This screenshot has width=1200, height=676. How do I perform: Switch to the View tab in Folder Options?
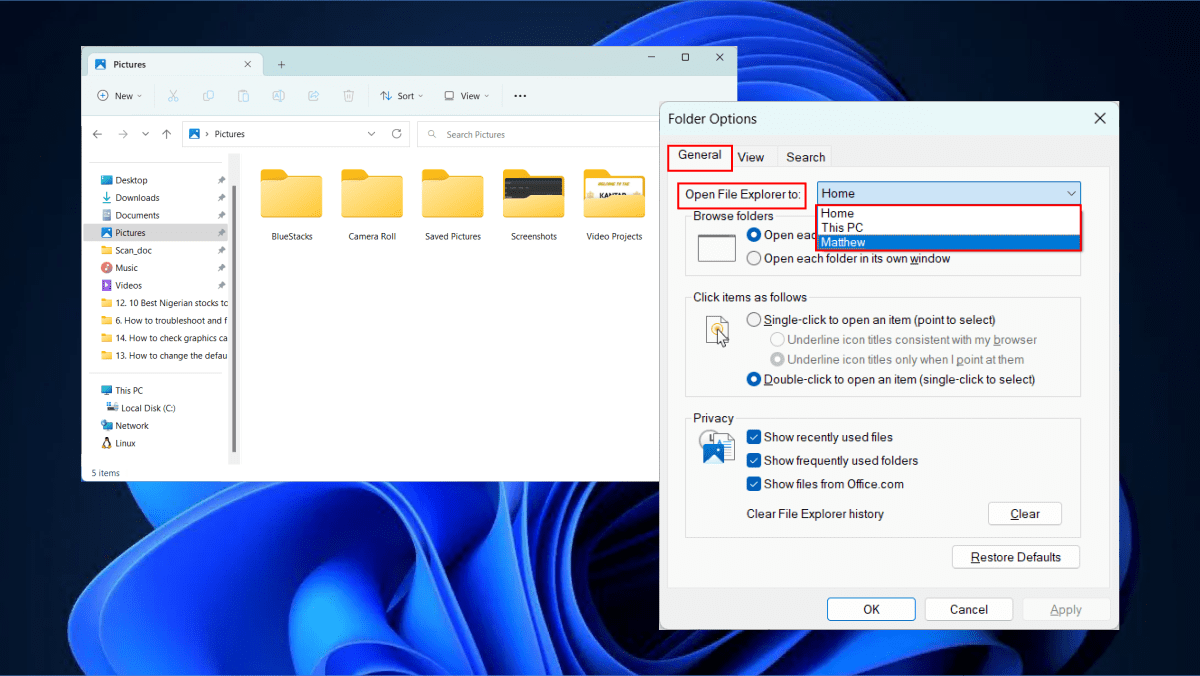751,157
